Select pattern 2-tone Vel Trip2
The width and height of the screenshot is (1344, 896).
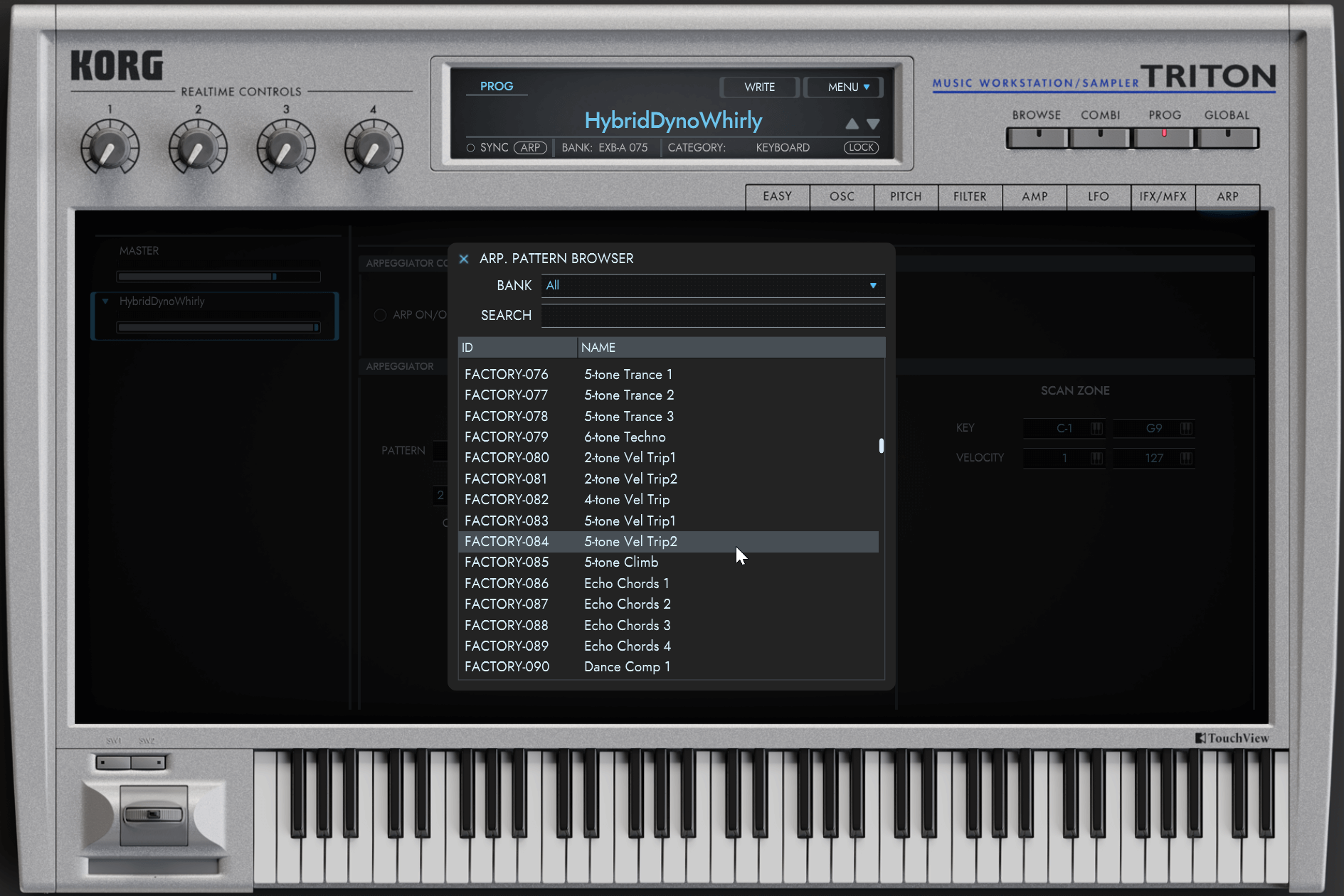pos(668,479)
